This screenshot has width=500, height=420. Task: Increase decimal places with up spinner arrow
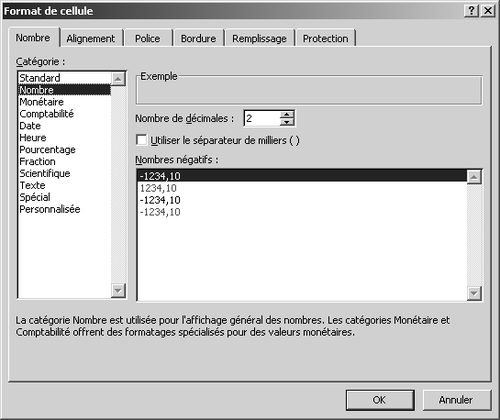[x=287, y=115]
